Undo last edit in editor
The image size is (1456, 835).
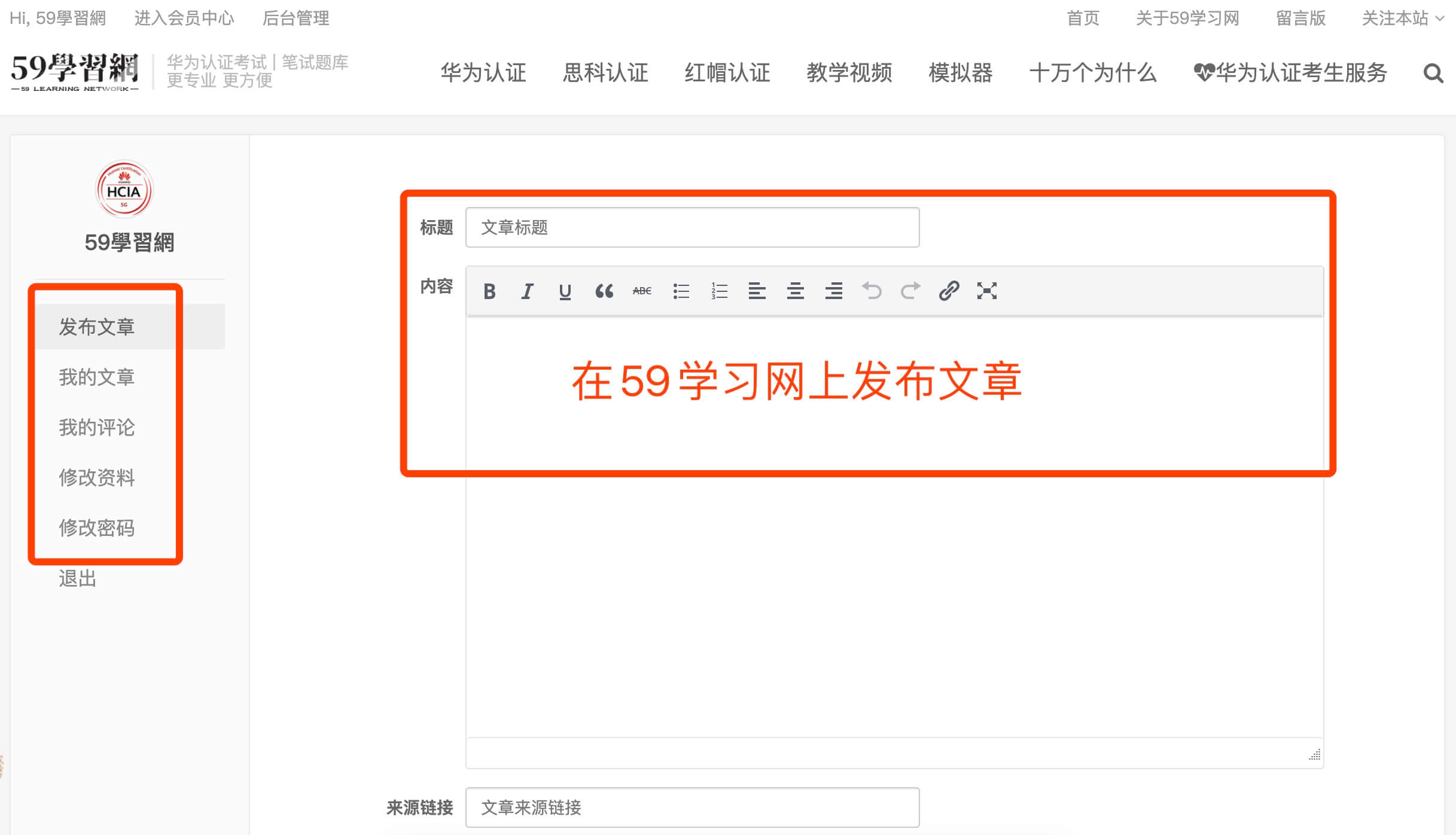click(x=872, y=291)
